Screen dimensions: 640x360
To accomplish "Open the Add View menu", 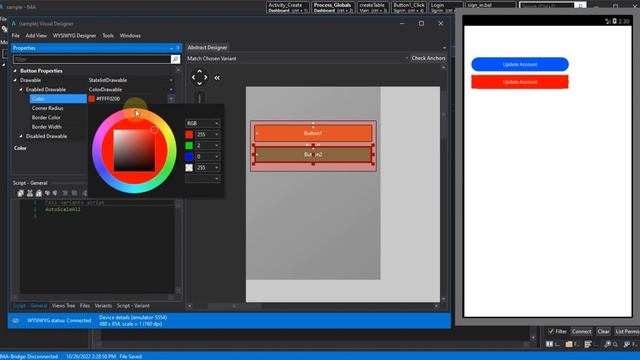I will click(36, 36).
